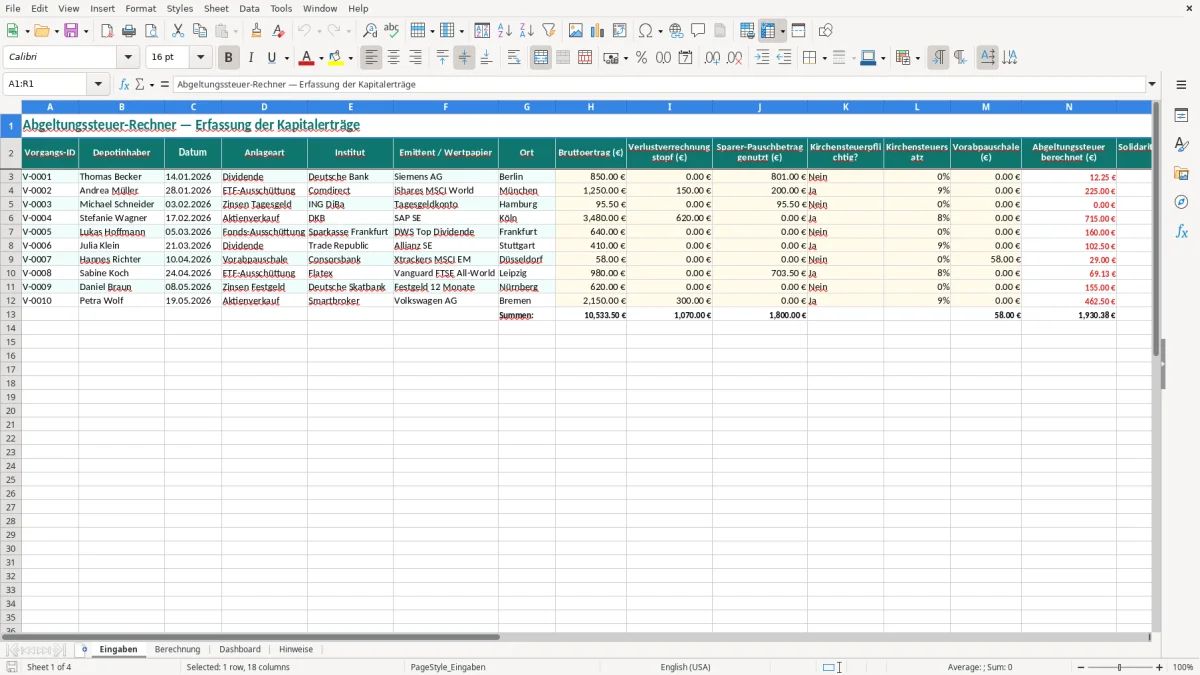The width and height of the screenshot is (1200, 675).
Task: Format as percent
Action: point(642,58)
